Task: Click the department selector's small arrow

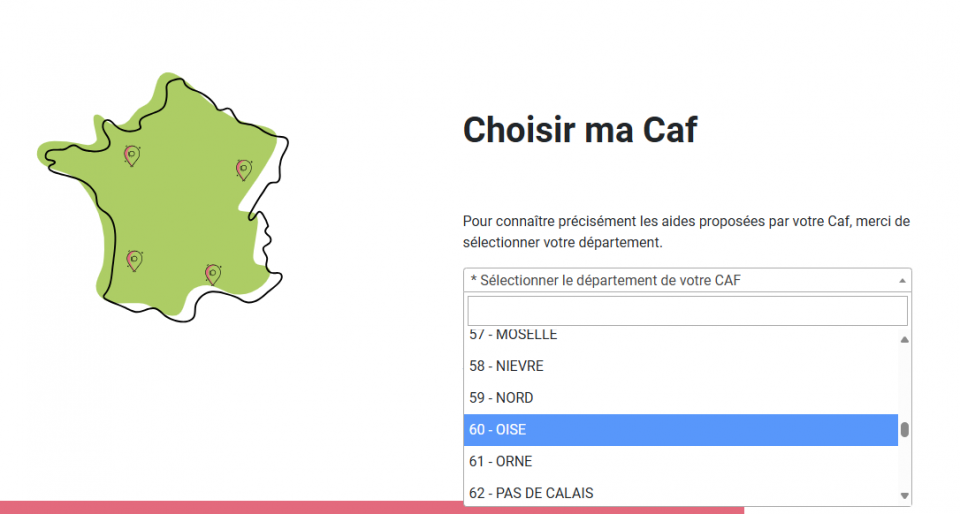Action: click(903, 281)
